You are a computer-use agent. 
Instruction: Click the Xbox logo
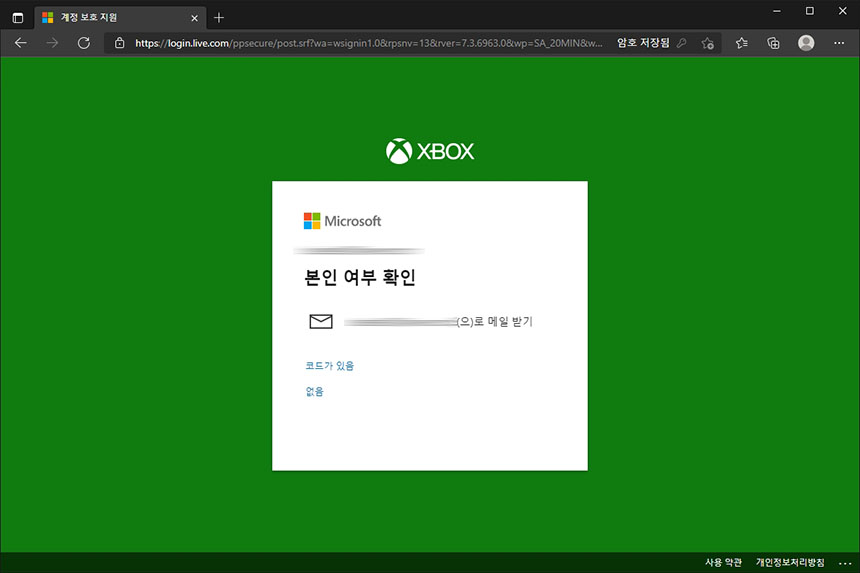point(429,151)
